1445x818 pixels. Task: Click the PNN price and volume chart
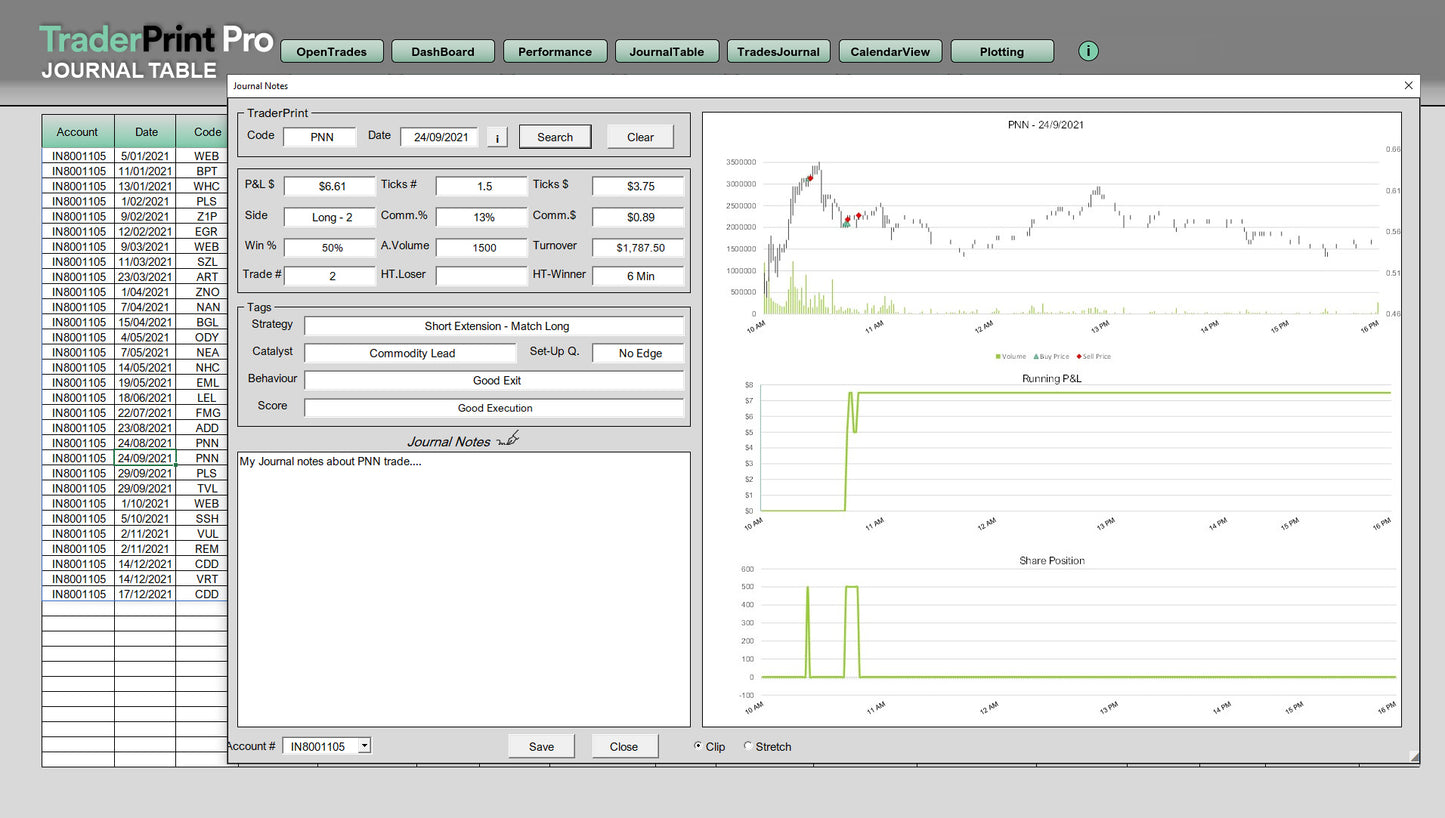point(1052,240)
